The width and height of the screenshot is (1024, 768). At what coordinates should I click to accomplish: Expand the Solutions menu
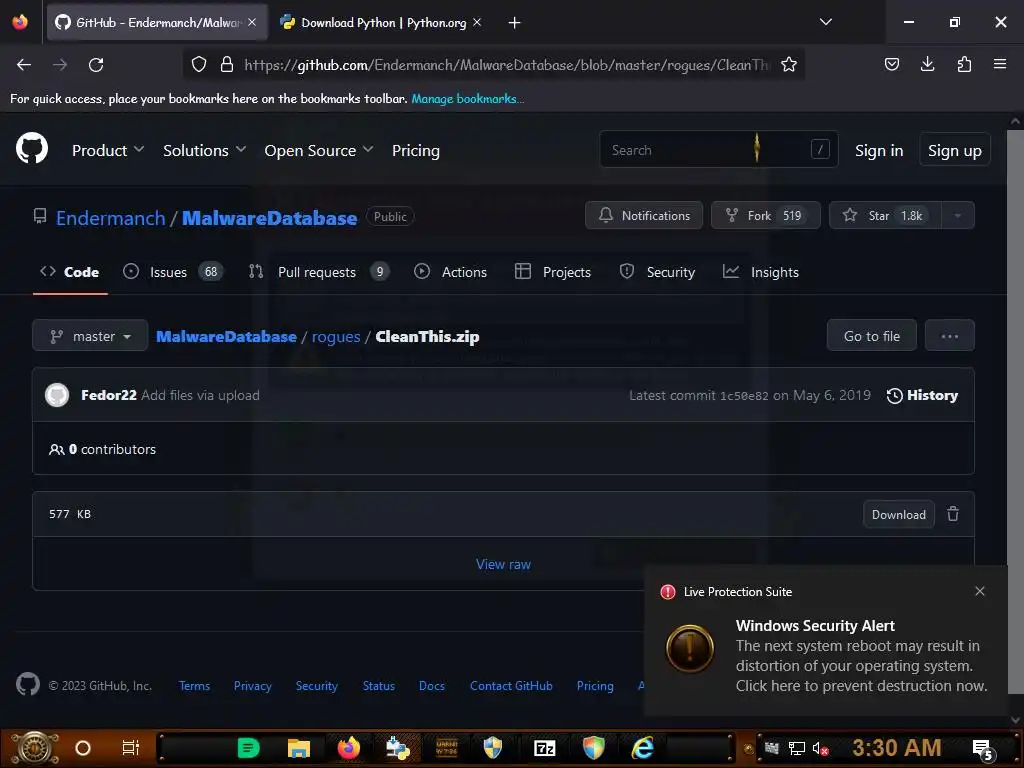pos(204,151)
